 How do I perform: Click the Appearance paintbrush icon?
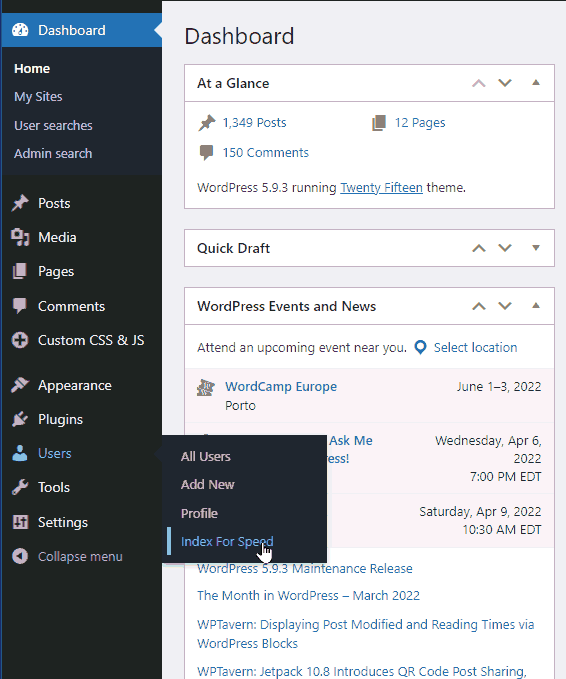coord(20,385)
